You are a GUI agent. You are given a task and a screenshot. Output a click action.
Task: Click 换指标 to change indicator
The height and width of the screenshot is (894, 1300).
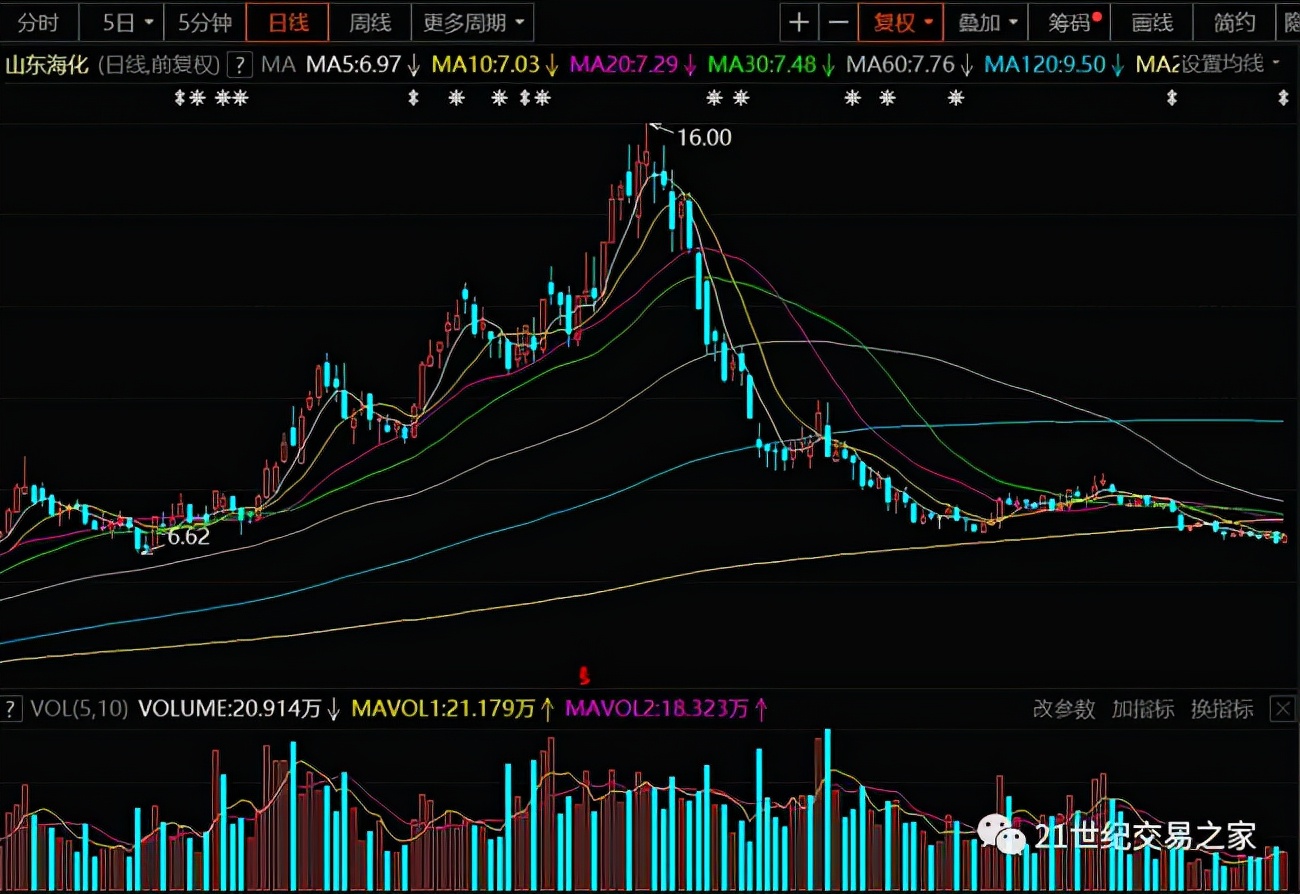pos(1221,709)
